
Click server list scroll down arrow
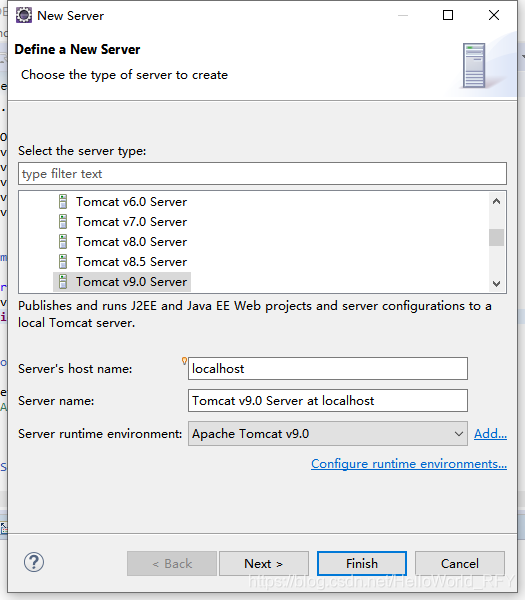click(497, 284)
